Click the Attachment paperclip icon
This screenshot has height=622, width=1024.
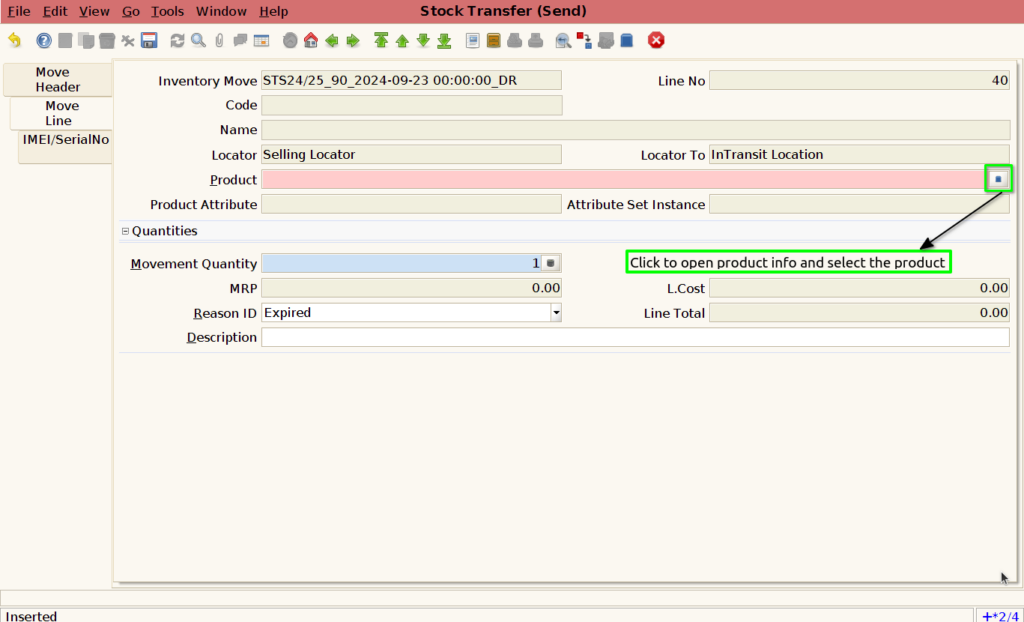pos(219,41)
